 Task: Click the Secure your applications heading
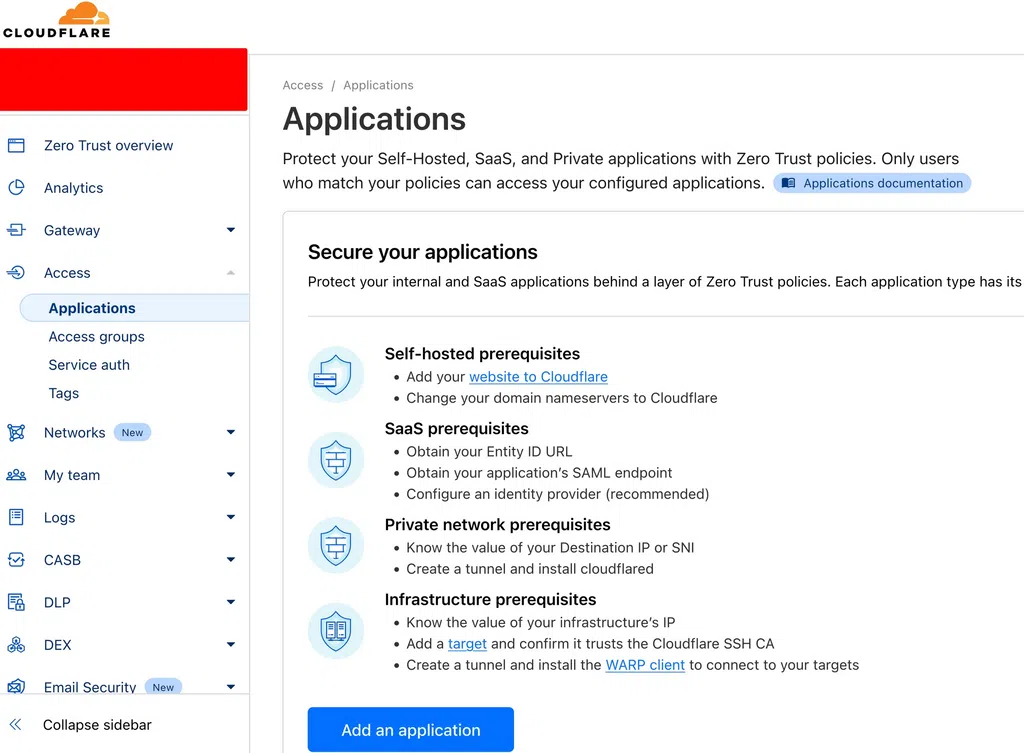point(423,252)
